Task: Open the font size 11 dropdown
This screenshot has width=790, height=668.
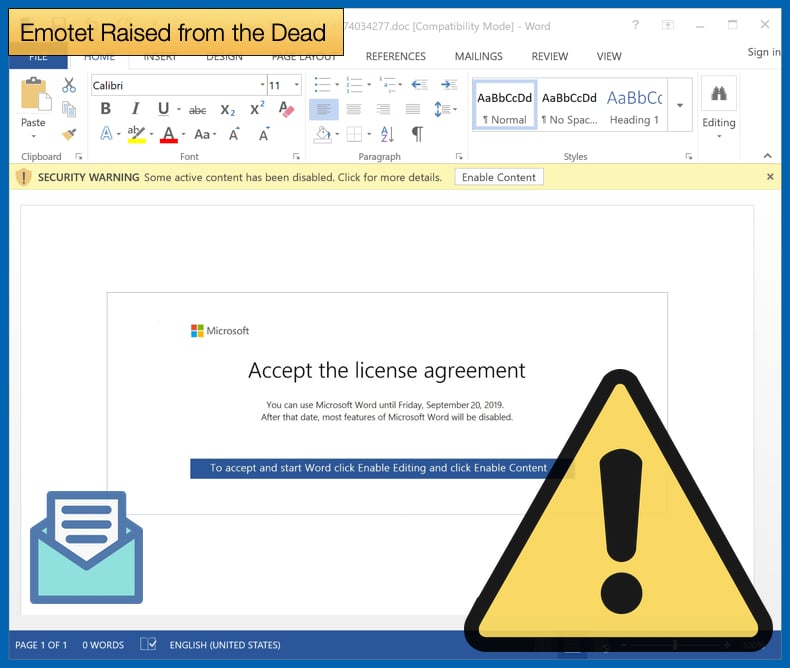Action: 296,85
